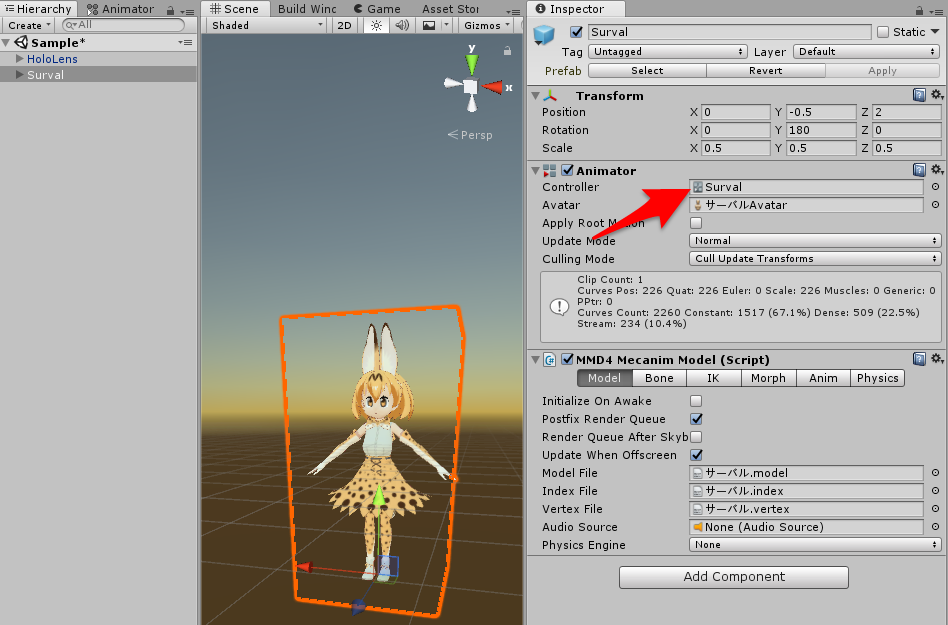This screenshot has width=948, height=625.
Task: Switch to Asset Store tab
Action: coord(450,9)
